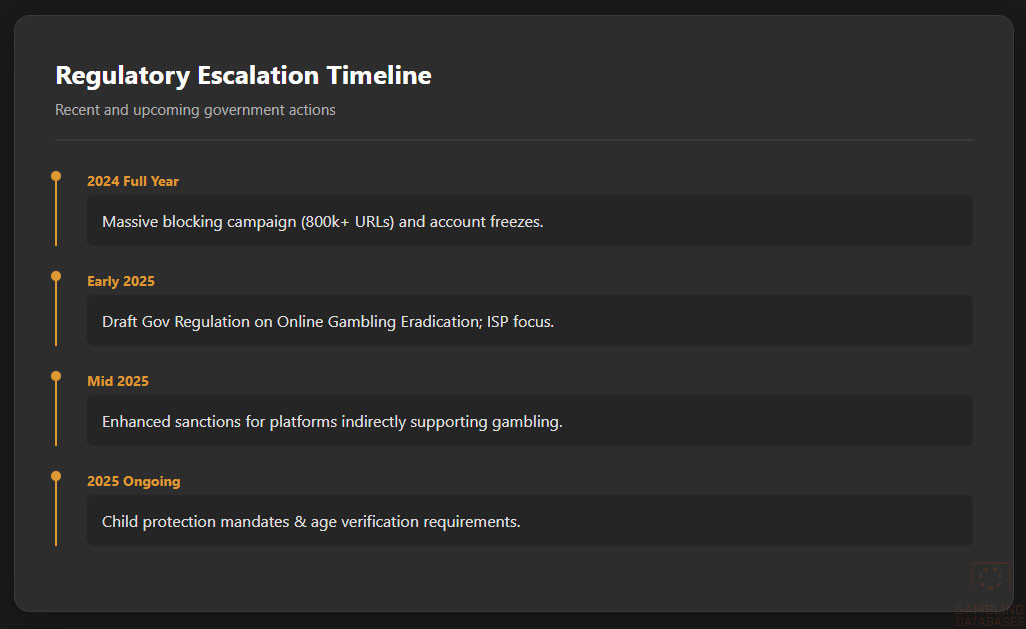Click the "GAMBLING DATABASES" watermark text
Viewport: 1026px width, 629px height.
pyautogui.click(x=990, y=614)
